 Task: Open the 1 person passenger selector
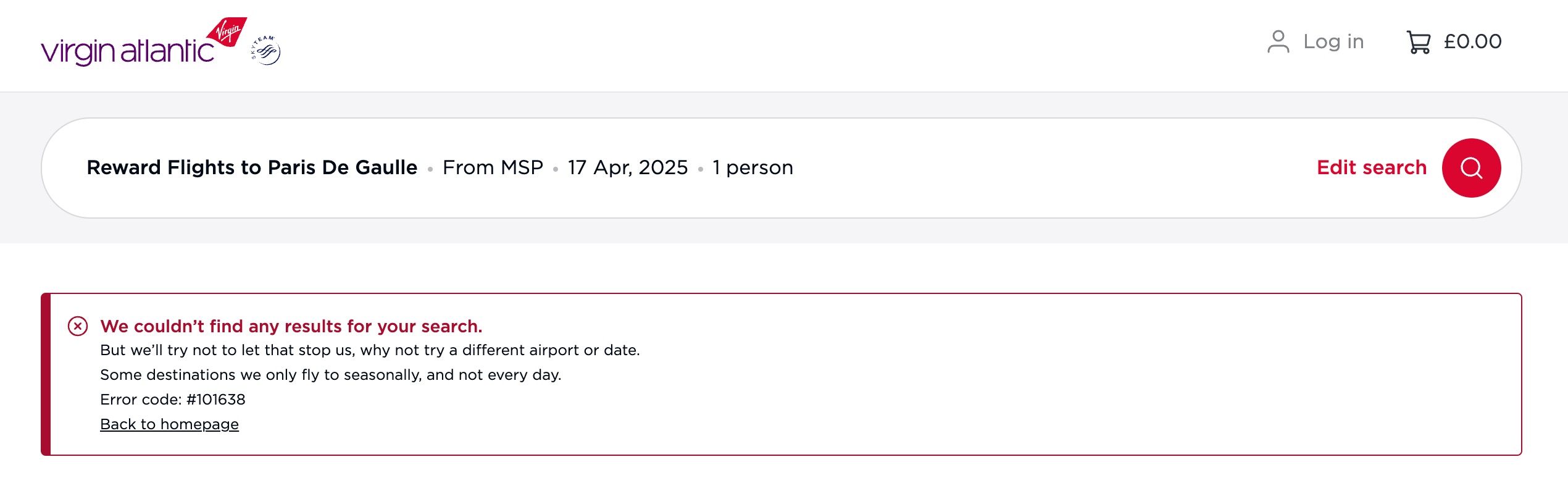pyautogui.click(x=752, y=167)
